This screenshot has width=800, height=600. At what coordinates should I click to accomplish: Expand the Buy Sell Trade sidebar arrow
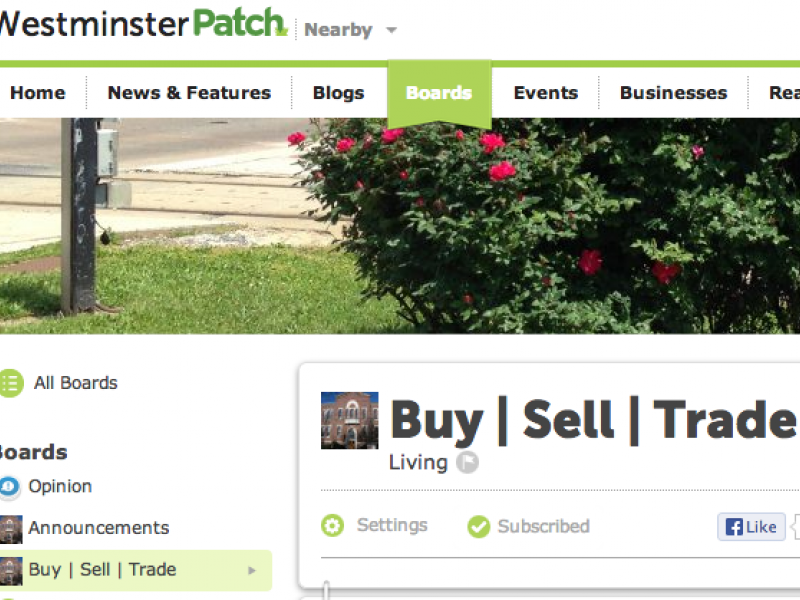coord(252,570)
